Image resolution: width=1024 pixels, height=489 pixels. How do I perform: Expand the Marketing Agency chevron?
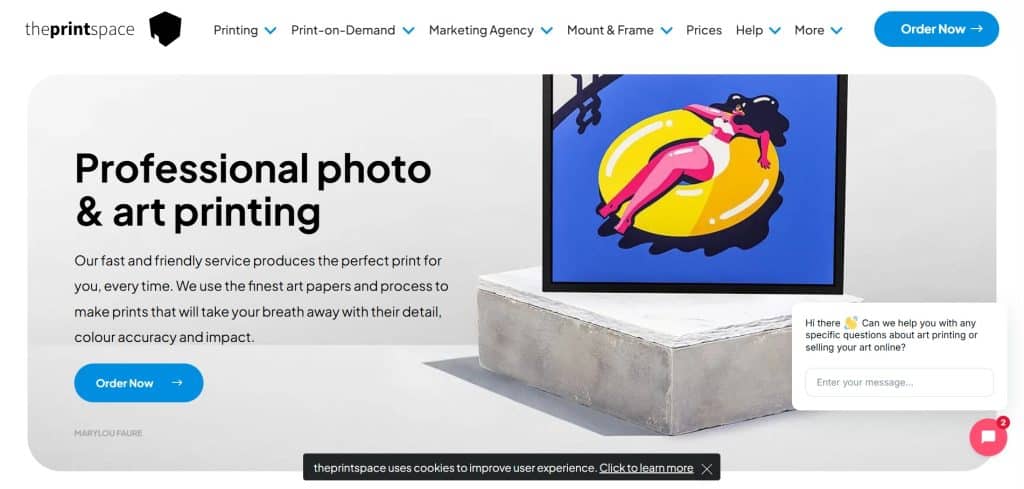click(x=547, y=30)
